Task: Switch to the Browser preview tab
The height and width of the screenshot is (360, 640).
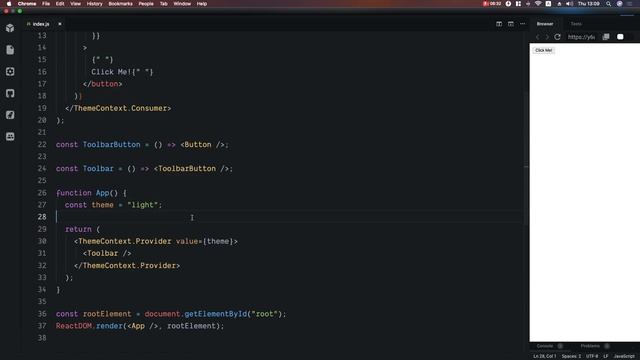Action: coord(545,24)
